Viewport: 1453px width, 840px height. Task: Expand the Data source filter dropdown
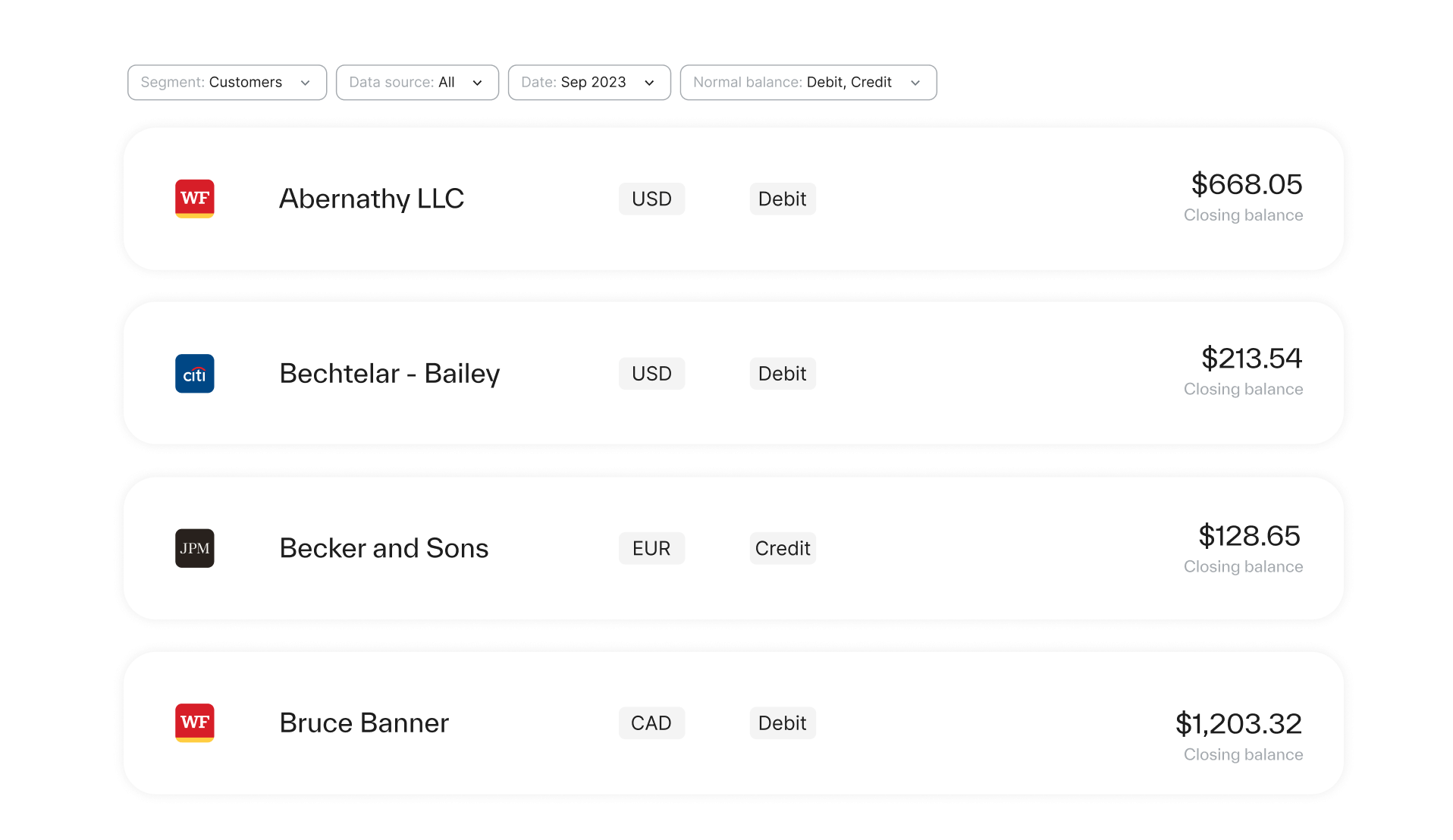pyautogui.click(x=417, y=83)
